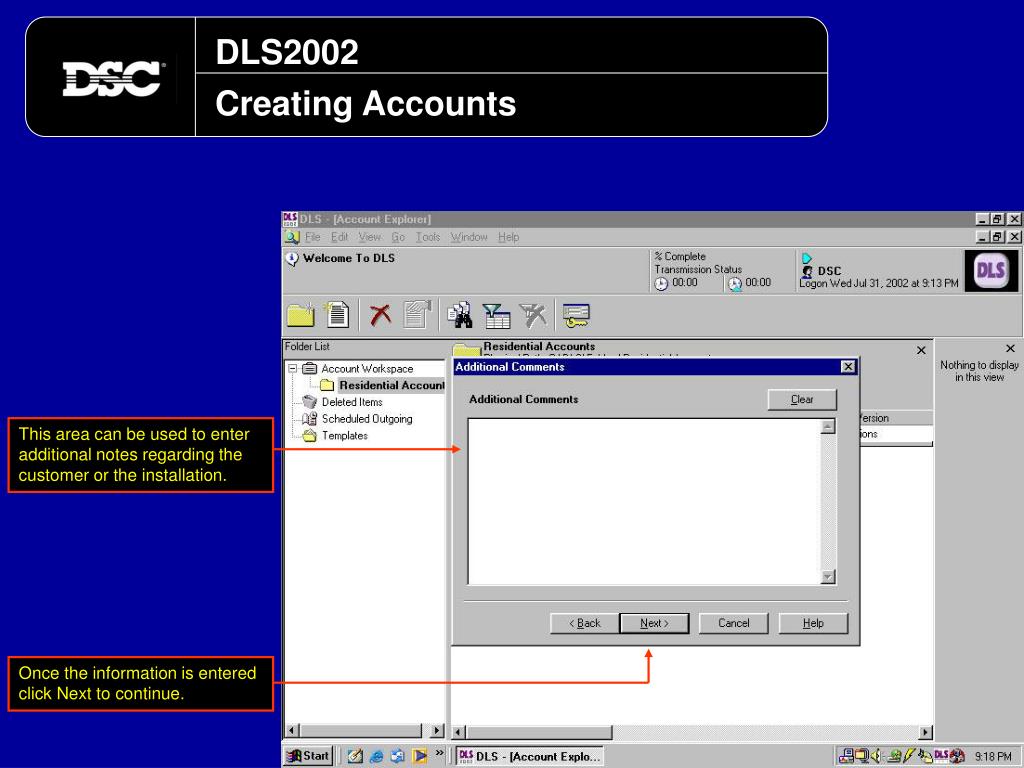The height and width of the screenshot is (768, 1024).
Task: Click the Clear button
Action: click(x=802, y=400)
